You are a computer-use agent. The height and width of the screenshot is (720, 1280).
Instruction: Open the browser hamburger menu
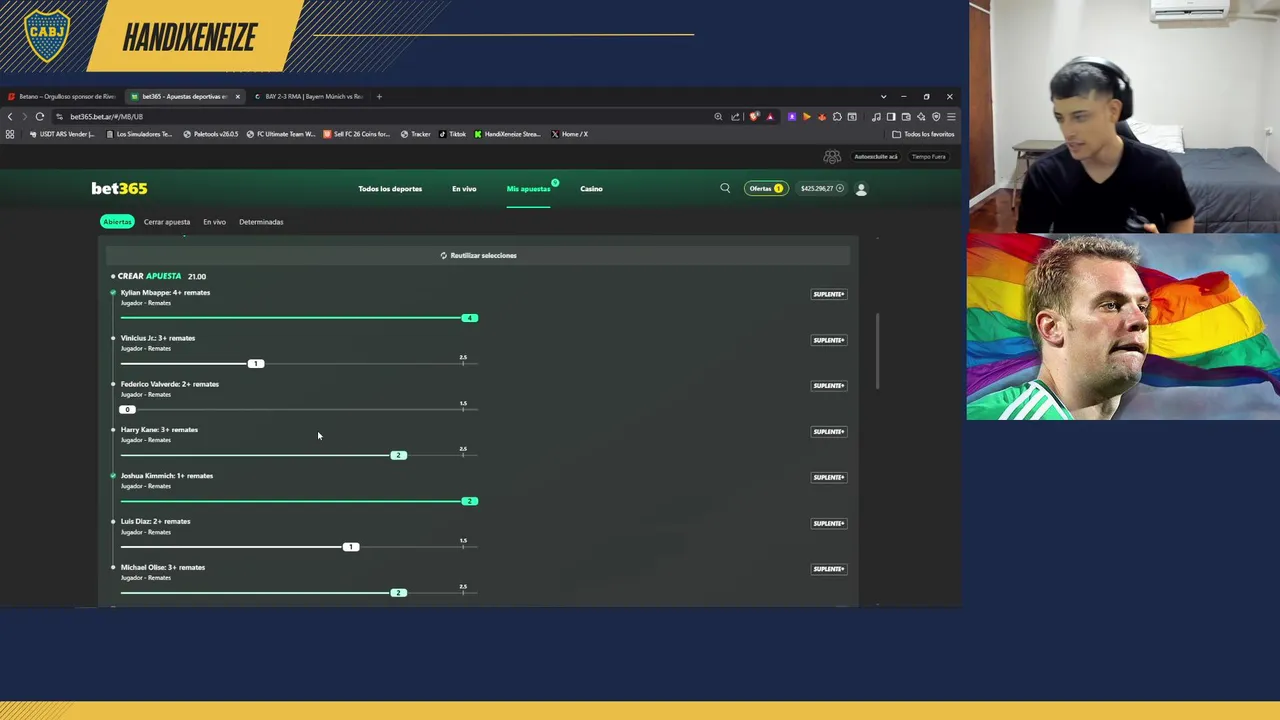[x=951, y=117]
